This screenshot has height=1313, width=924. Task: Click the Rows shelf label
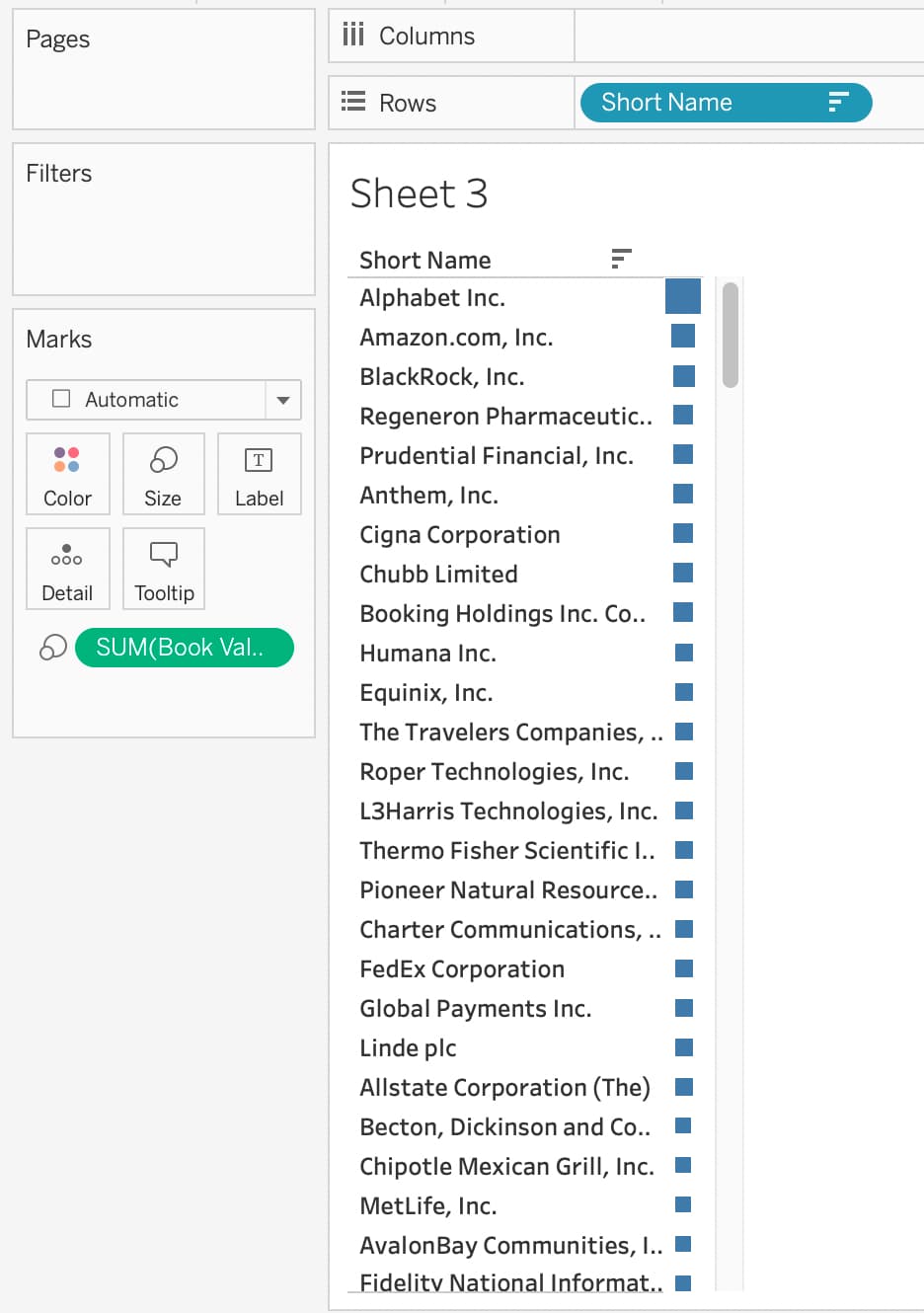[407, 103]
